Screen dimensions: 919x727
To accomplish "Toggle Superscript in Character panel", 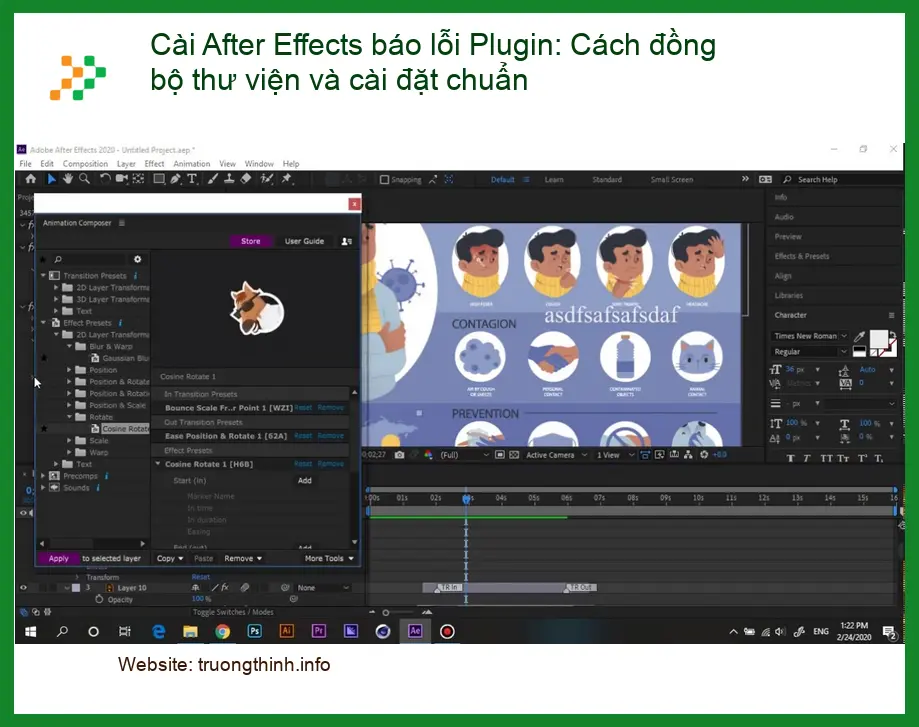I will 862,458.
